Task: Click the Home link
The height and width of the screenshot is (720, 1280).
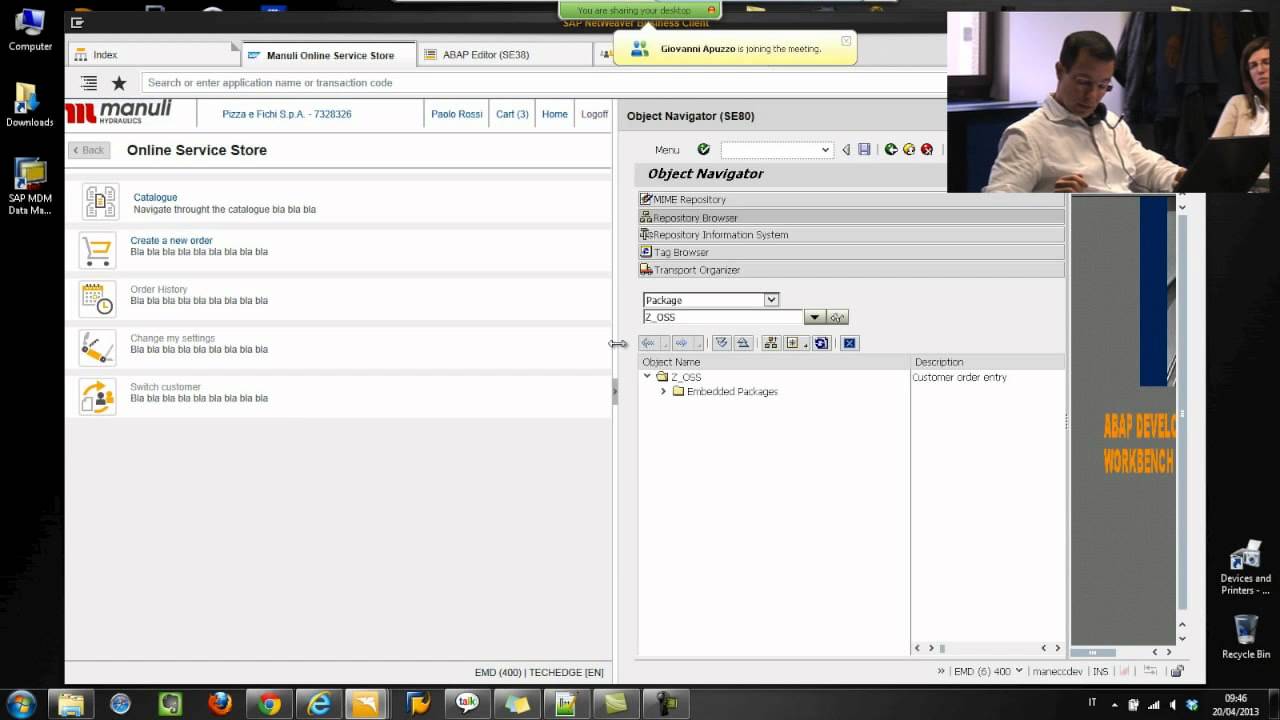Action: click(555, 114)
